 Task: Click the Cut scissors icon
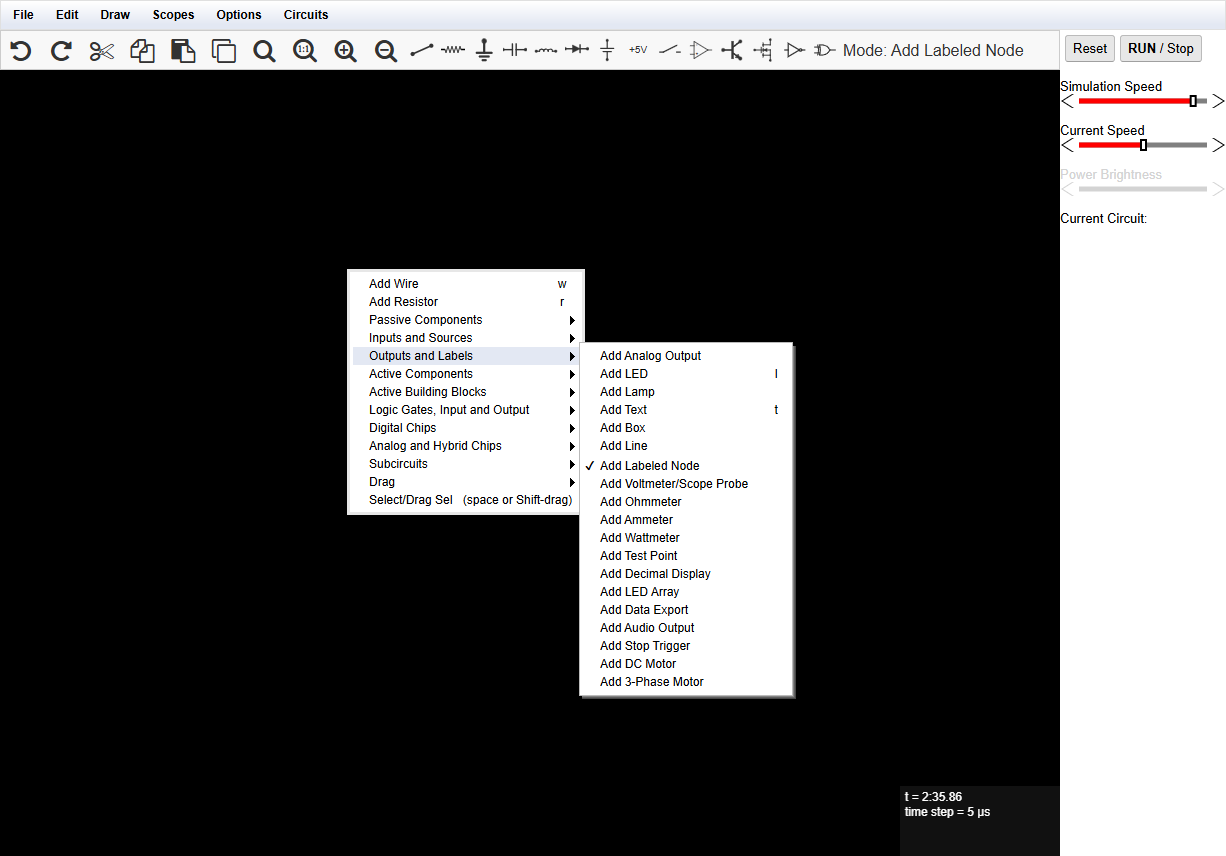(x=102, y=50)
